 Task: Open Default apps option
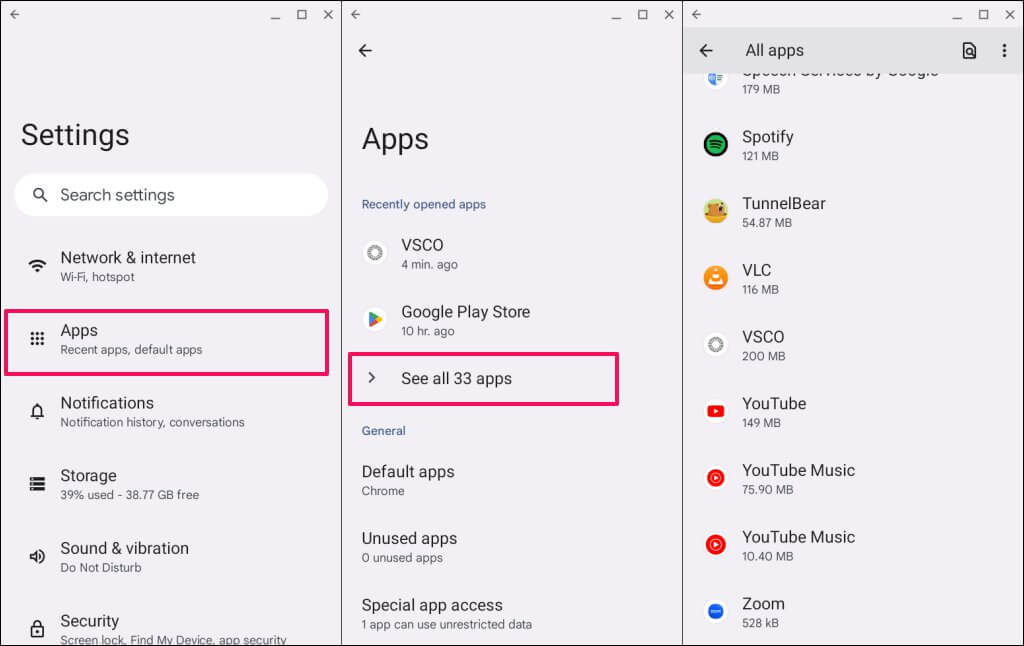click(x=511, y=480)
